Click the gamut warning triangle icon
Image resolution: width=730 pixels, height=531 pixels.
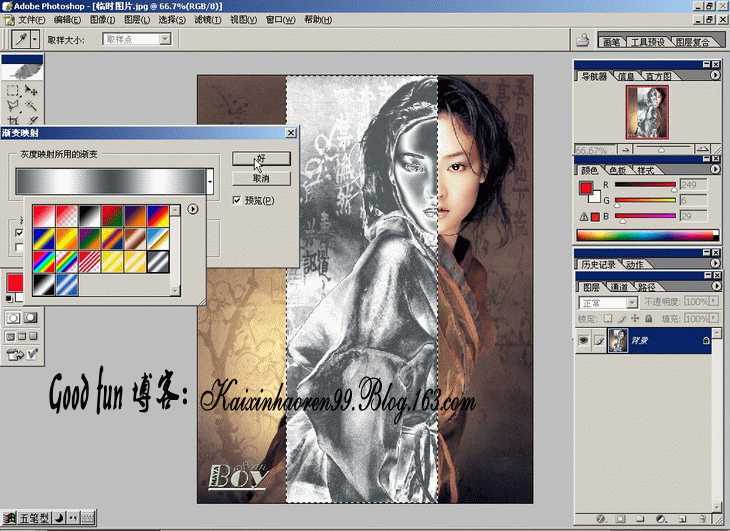point(584,215)
